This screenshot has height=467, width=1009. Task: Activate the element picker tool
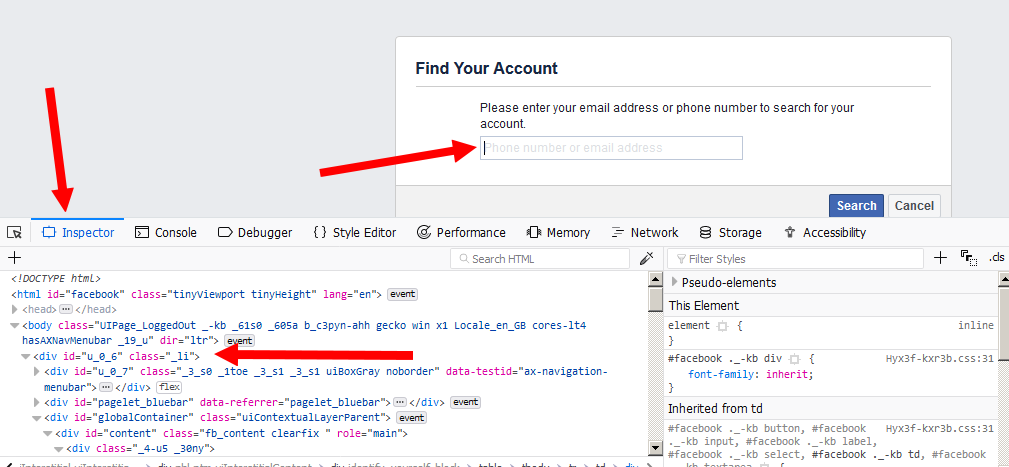point(14,233)
